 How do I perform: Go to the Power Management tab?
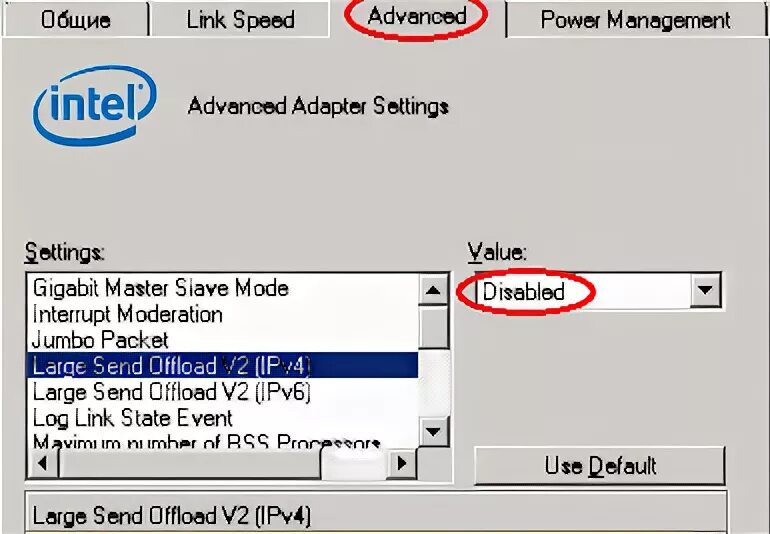point(635,20)
